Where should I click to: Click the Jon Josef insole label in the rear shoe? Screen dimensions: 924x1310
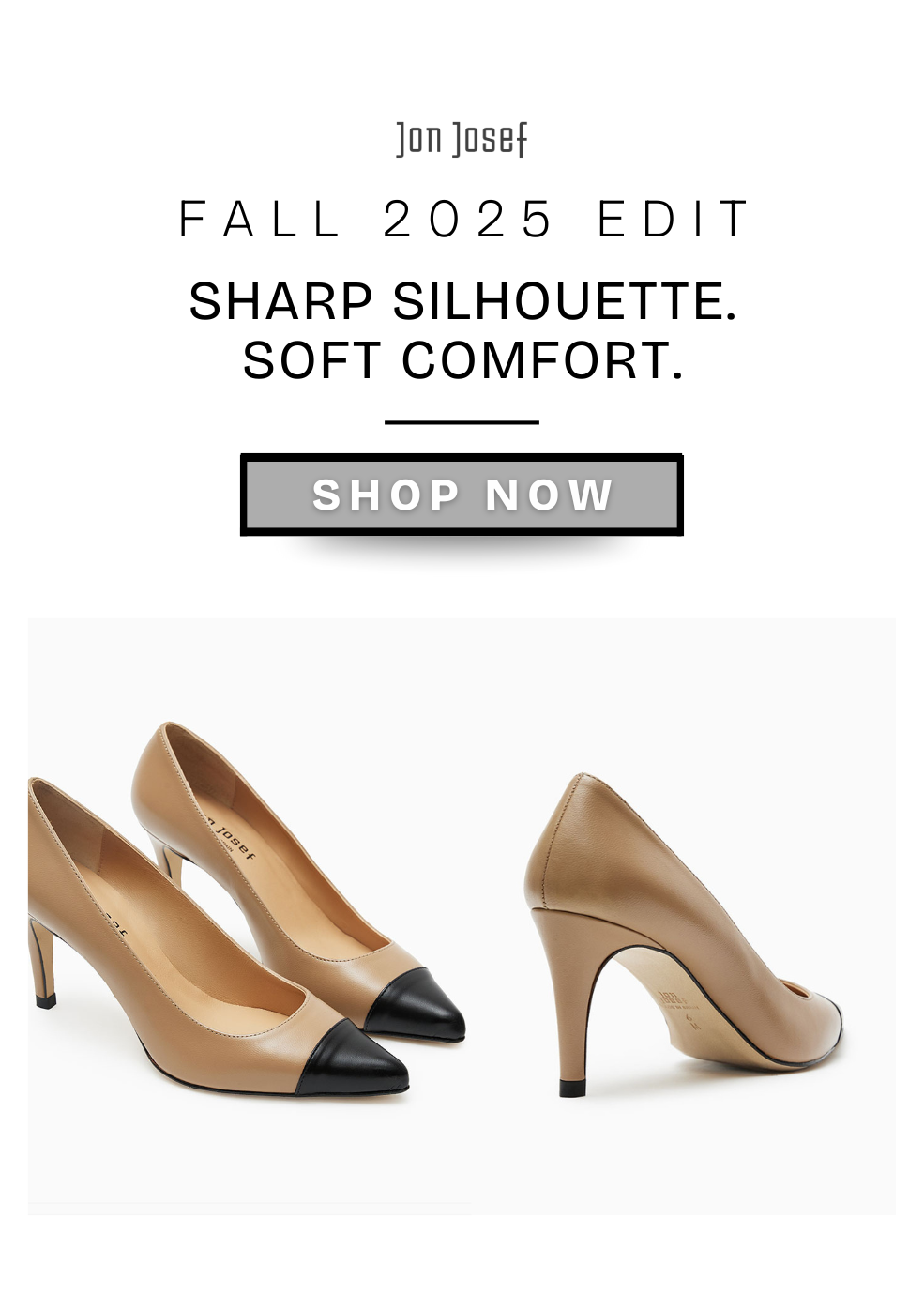click(230, 835)
